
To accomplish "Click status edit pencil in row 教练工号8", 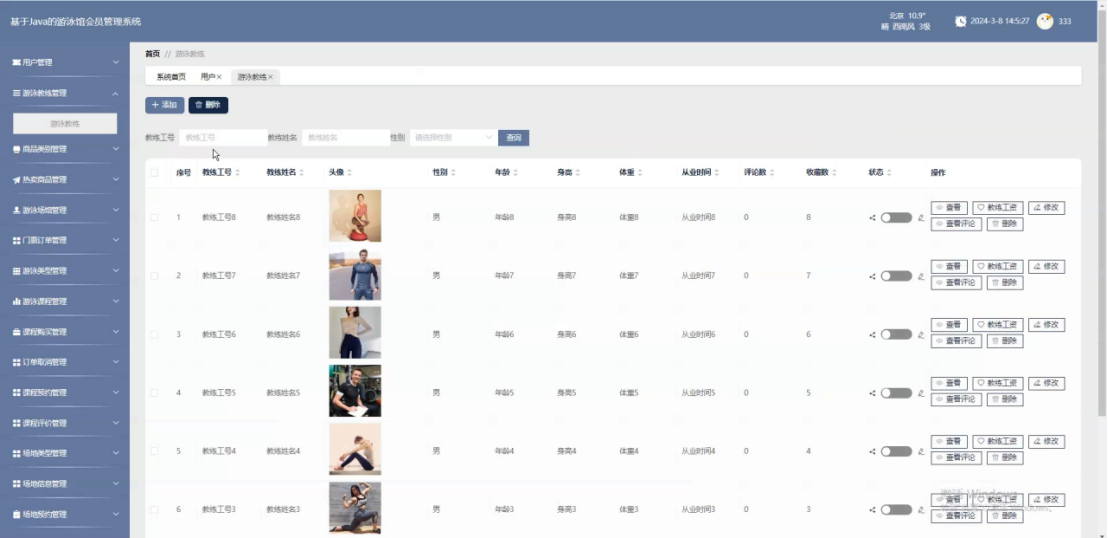I will click(x=921, y=218).
